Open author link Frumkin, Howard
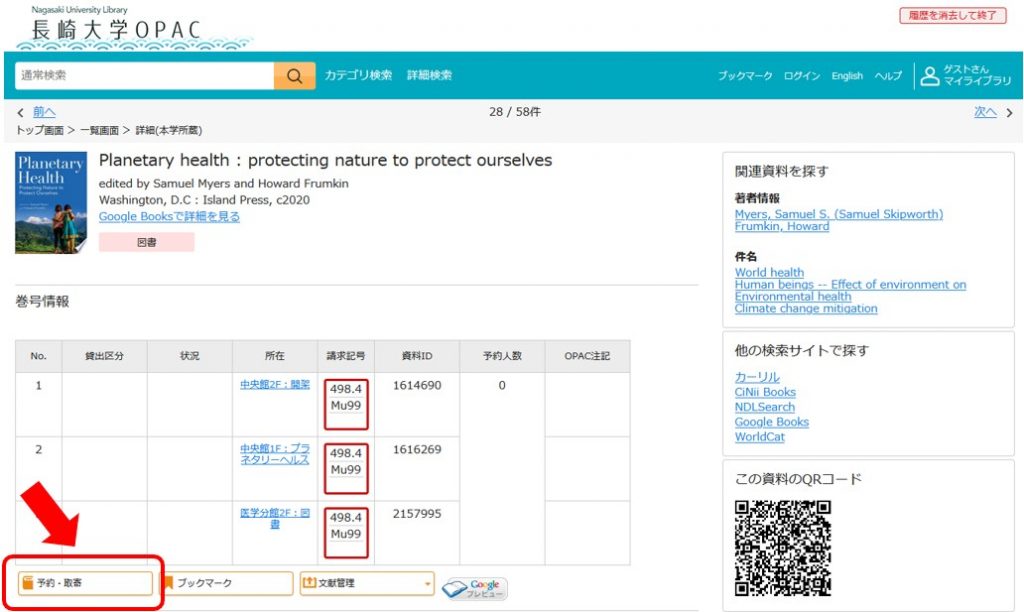The height and width of the screenshot is (612, 1024). click(781, 226)
